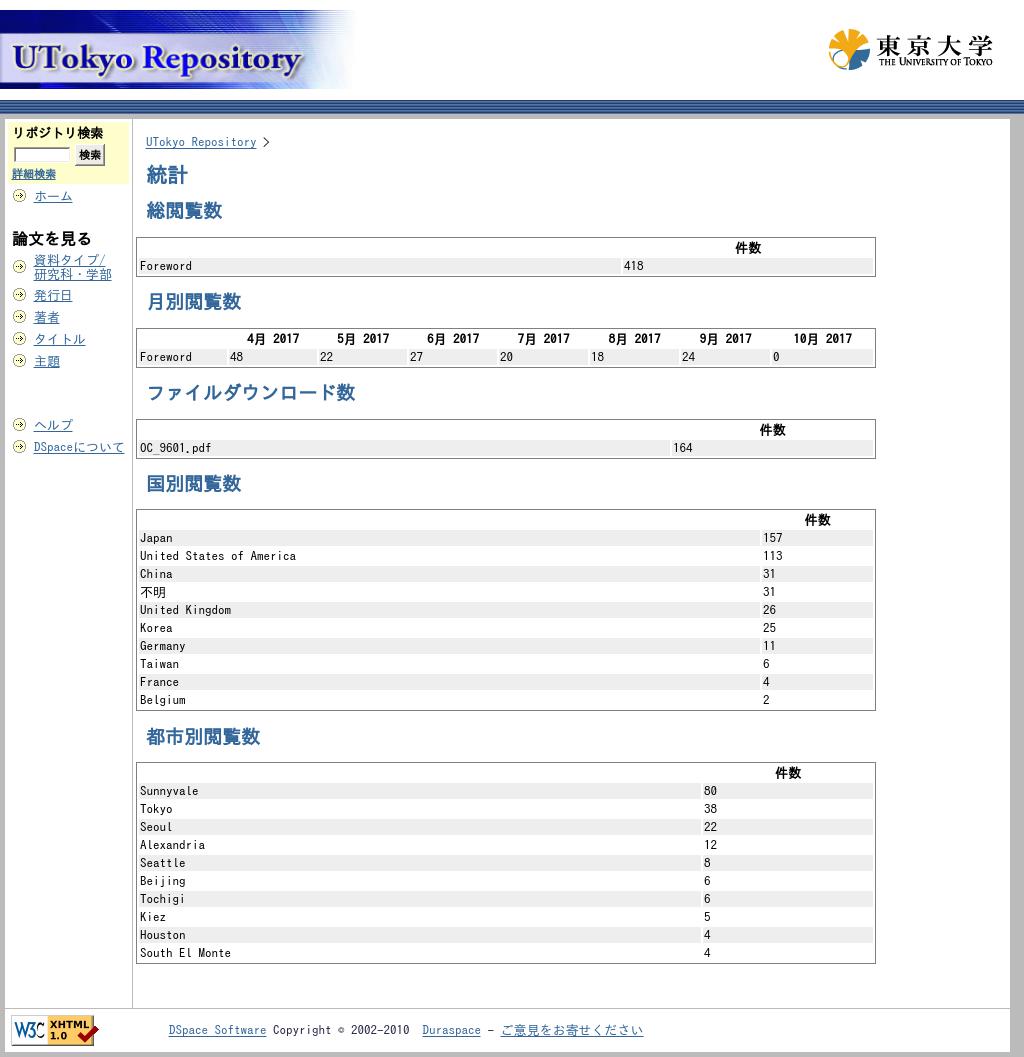
Task: Click the Beijing city row
Action: (x=506, y=881)
